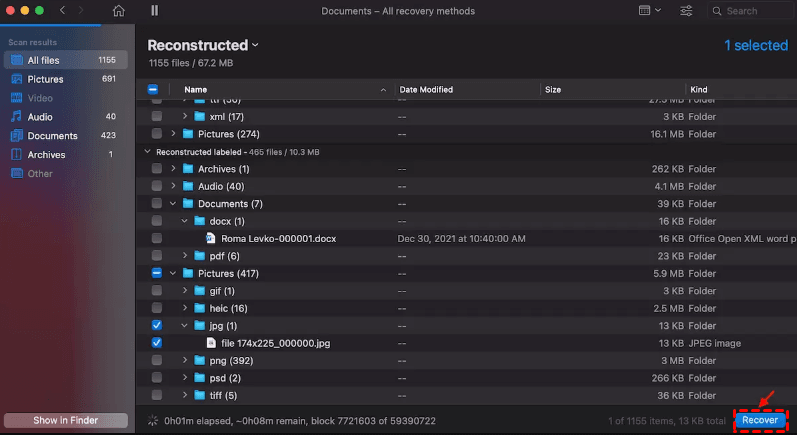Check the Roma Levko-000001.docx checkbox
This screenshot has height=435, width=797.
pos(156,239)
